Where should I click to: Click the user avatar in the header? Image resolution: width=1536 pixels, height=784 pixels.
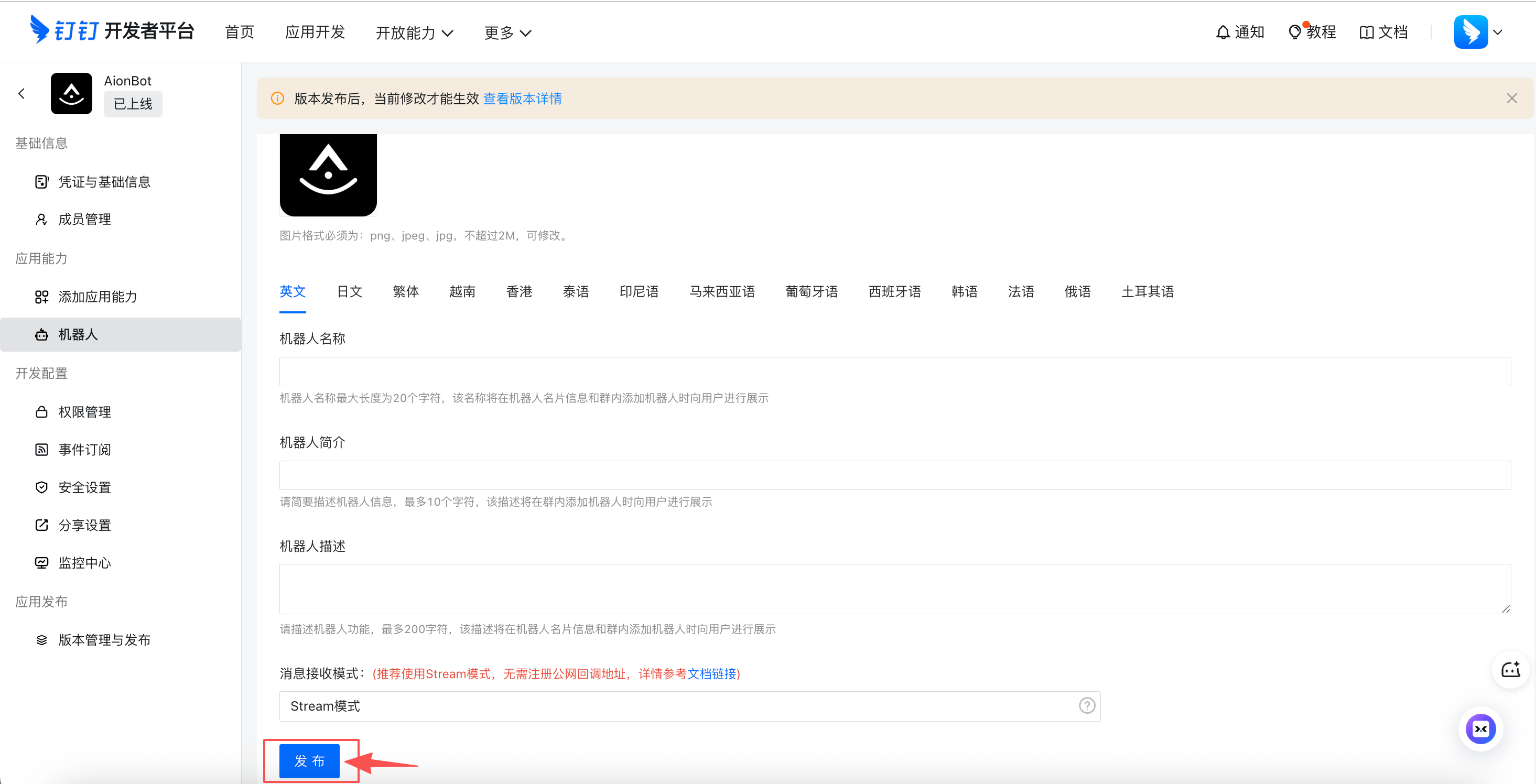[1470, 31]
